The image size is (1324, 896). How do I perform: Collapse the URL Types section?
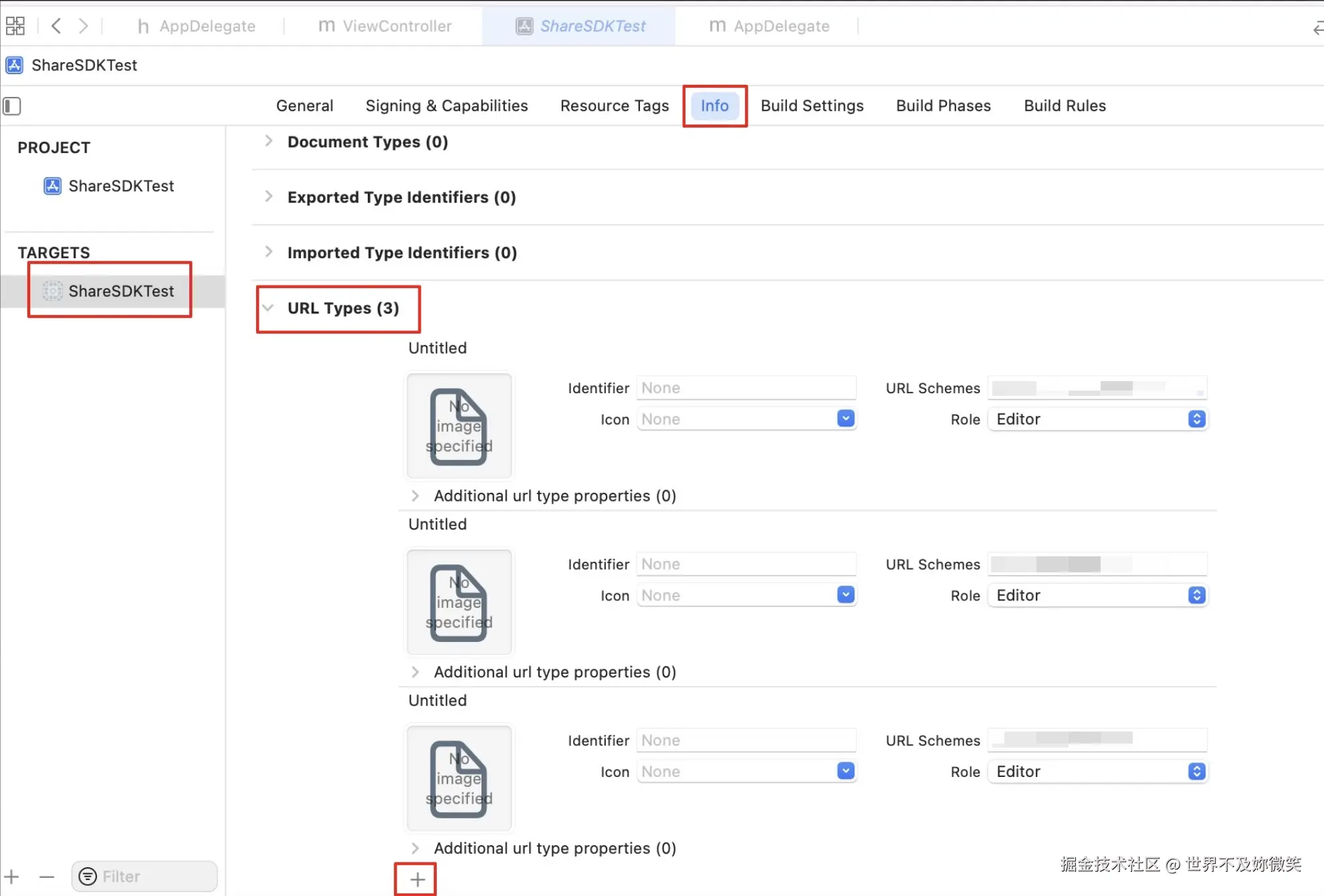click(268, 308)
